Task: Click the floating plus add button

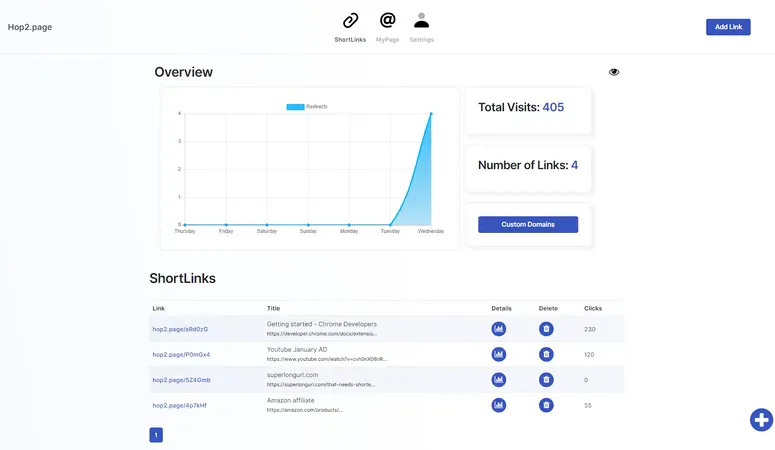Action: click(761, 420)
